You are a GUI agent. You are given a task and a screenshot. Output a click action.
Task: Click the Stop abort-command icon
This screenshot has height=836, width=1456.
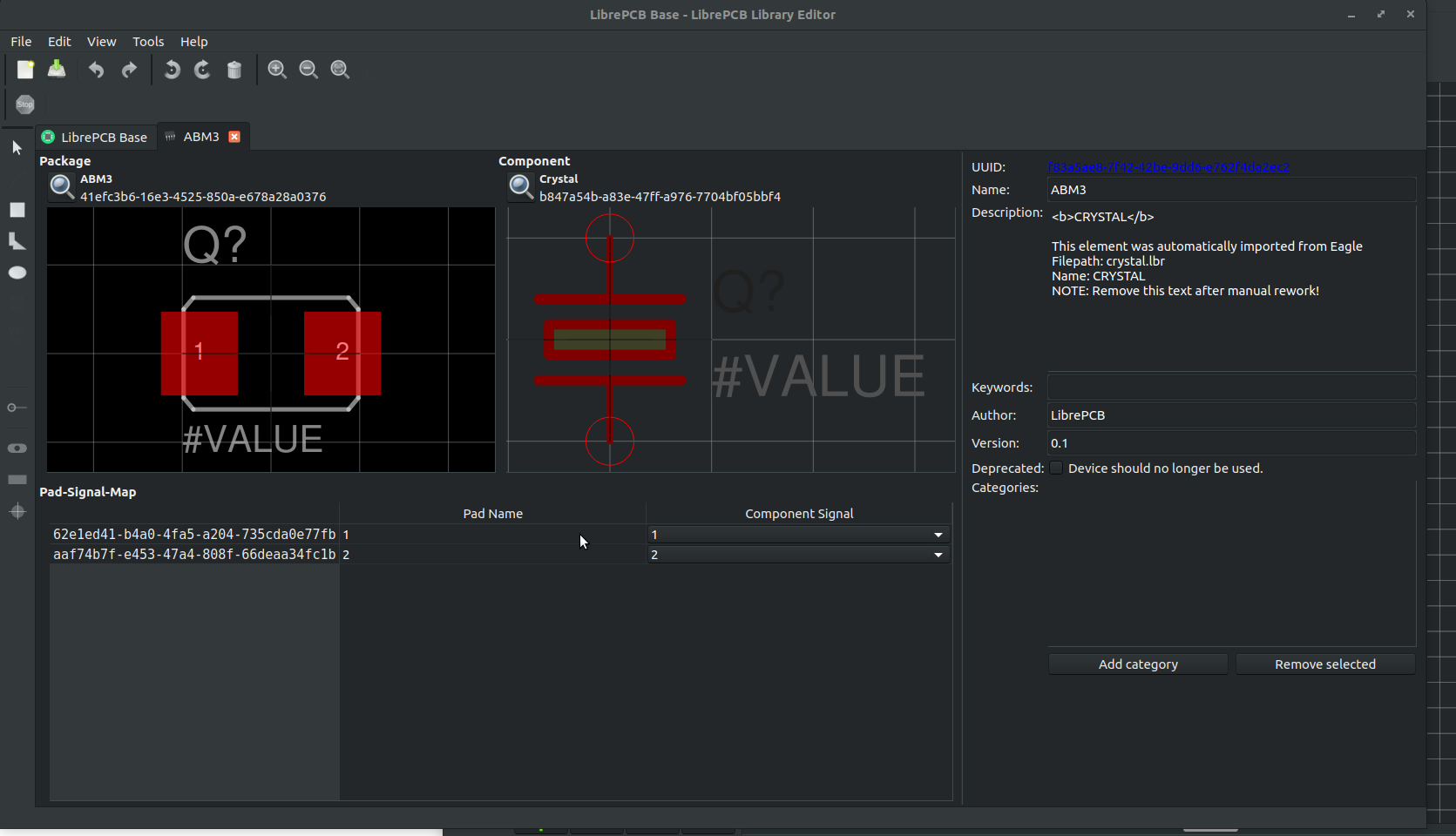click(24, 104)
